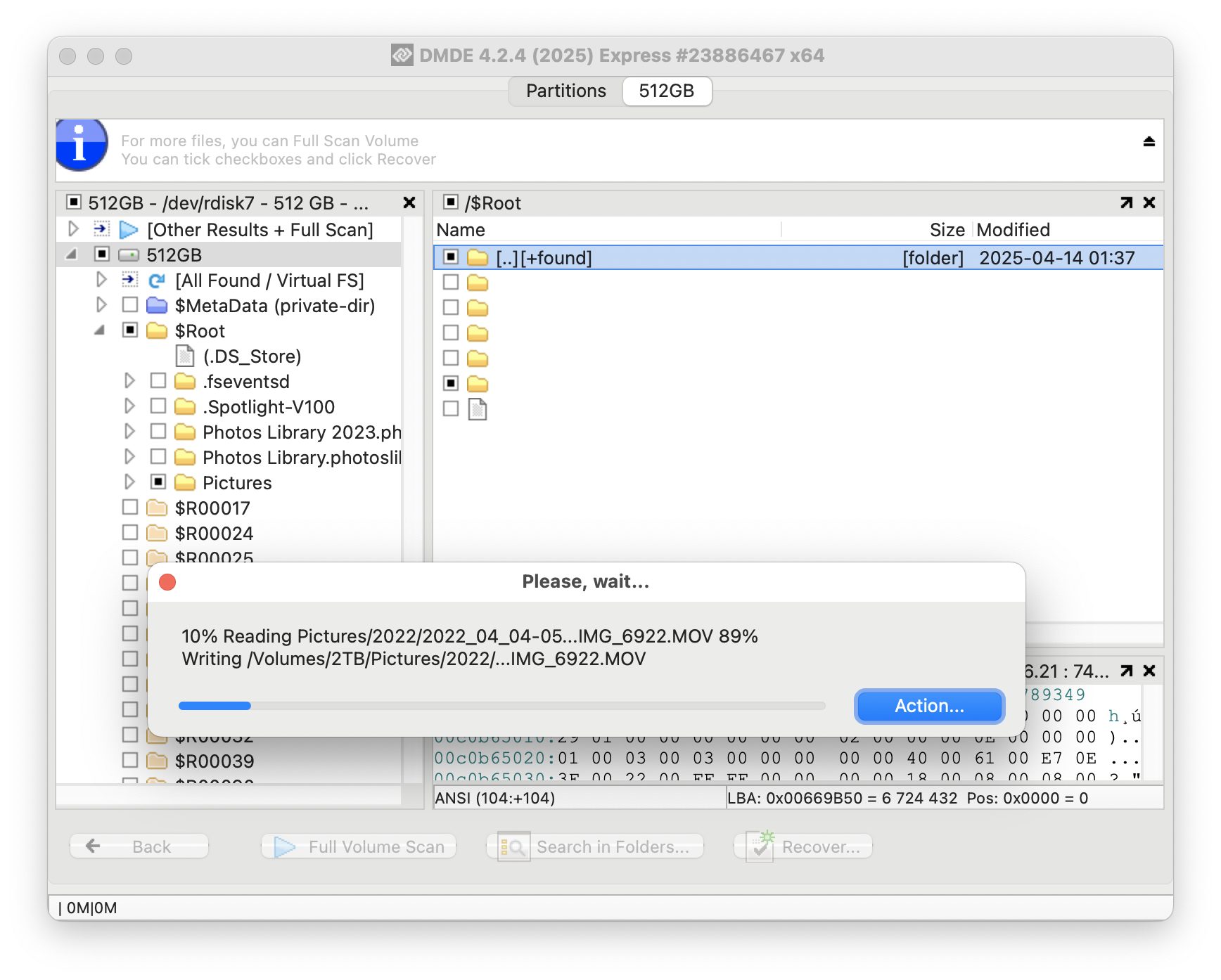Expand the Other Results + Full Scan node
Viewport: 1221px width, 980px height.
click(x=73, y=228)
